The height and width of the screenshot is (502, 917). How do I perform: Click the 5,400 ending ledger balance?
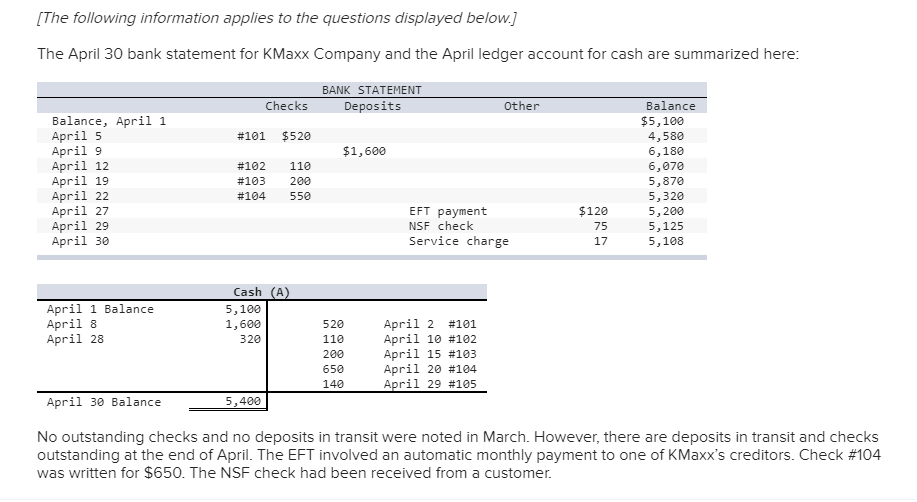pyautogui.click(x=243, y=401)
